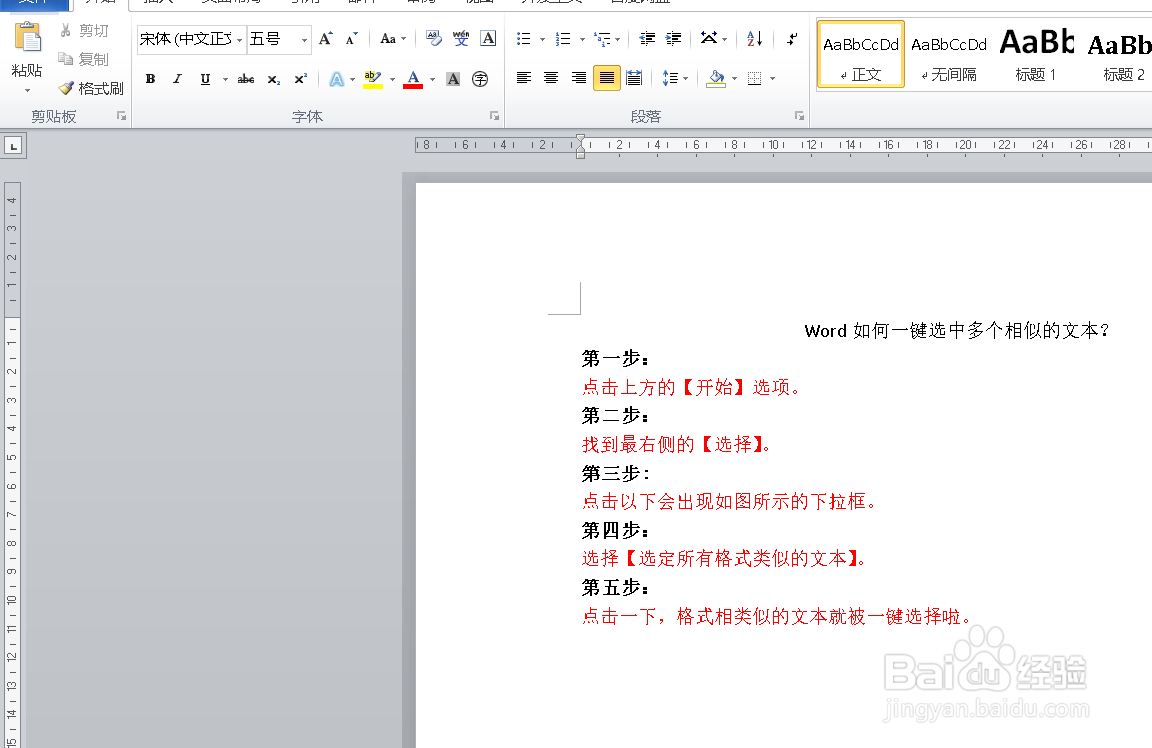Toggle italic formatting
Viewport: 1152px width, 748px height.
(177, 78)
